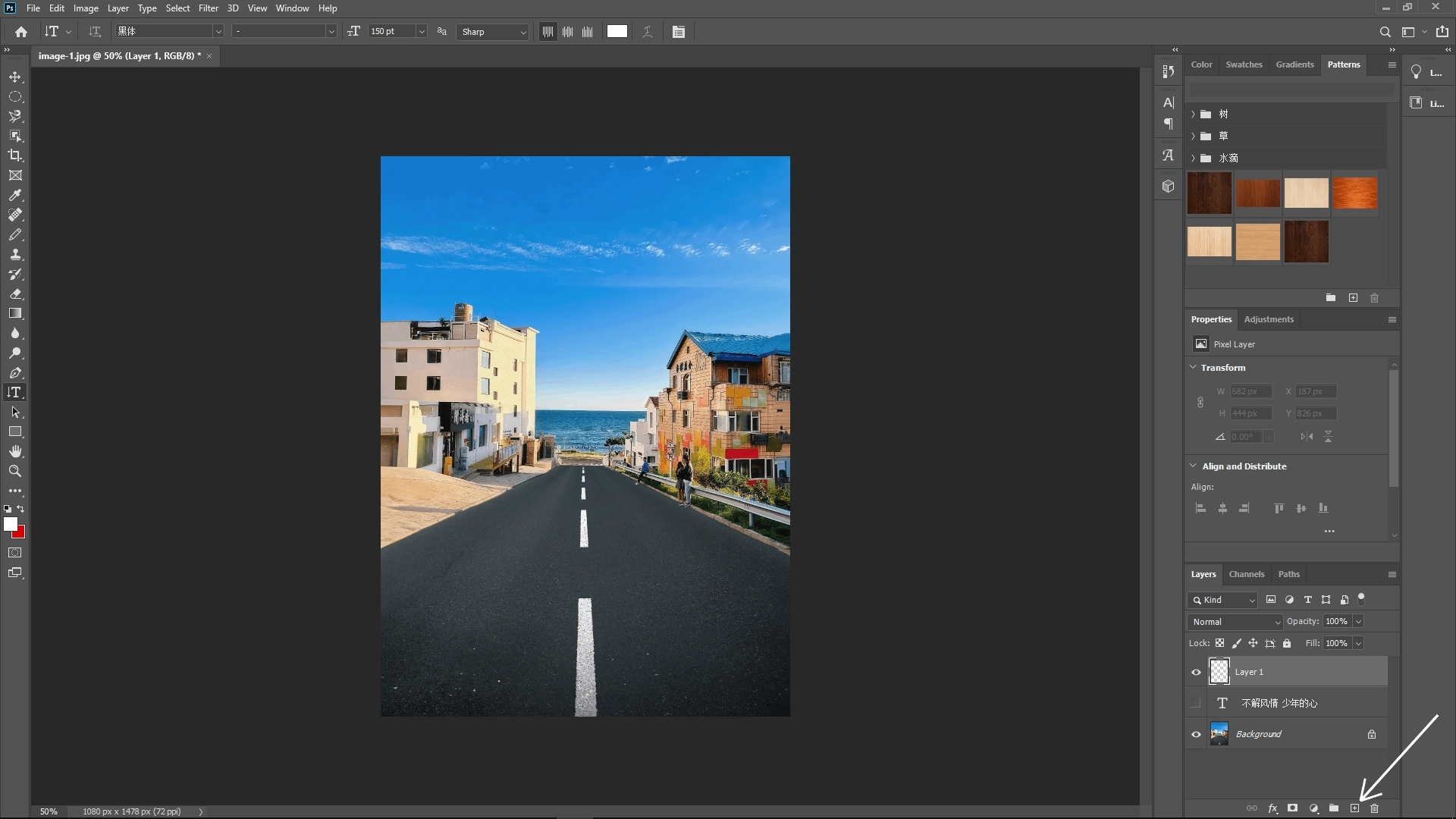The height and width of the screenshot is (819, 1456).
Task: Select the Hand tool
Action: 15,450
